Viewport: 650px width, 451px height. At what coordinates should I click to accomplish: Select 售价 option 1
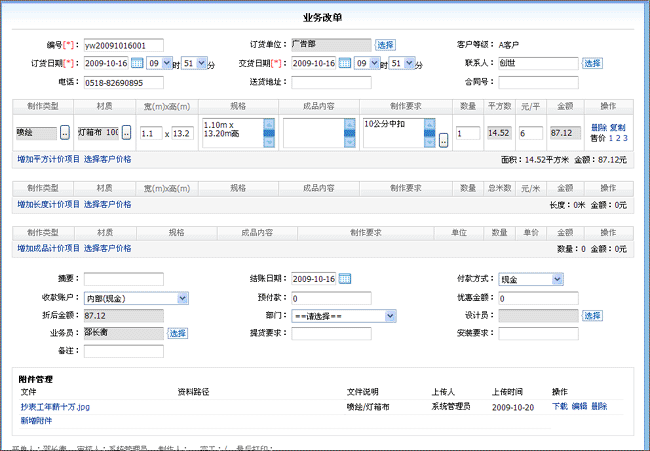pyautogui.click(x=611, y=138)
